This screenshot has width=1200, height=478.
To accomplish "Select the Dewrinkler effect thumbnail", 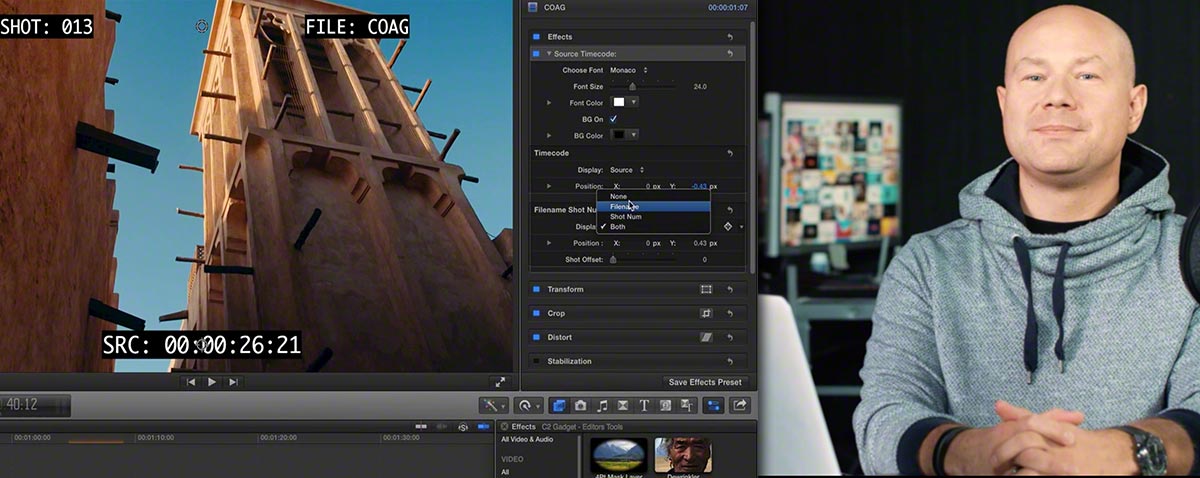I will point(683,457).
